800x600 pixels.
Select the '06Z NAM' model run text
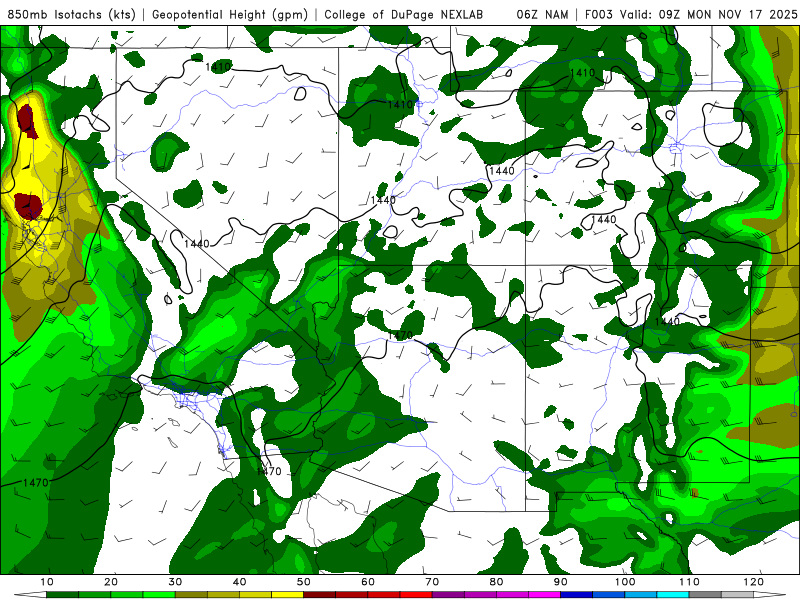click(x=542, y=14)
